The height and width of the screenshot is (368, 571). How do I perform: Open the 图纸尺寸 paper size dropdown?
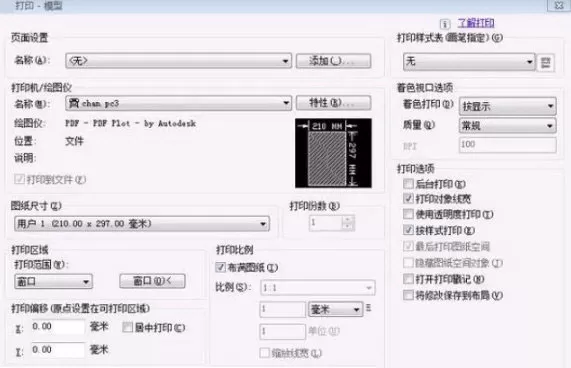[x=142, y=223]
